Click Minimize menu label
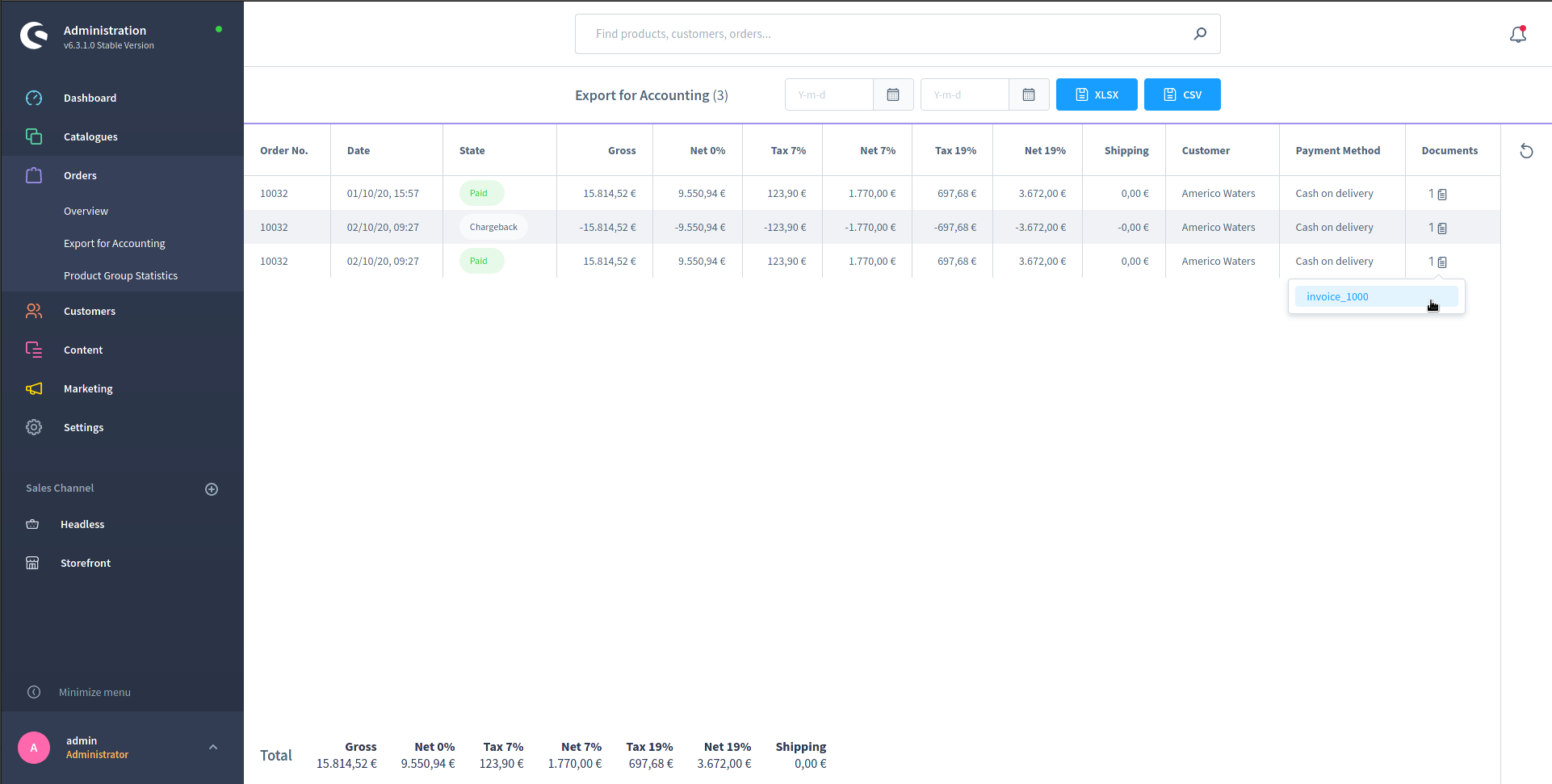This screenshot has width=1552, height=784. (x=94, y=692)
